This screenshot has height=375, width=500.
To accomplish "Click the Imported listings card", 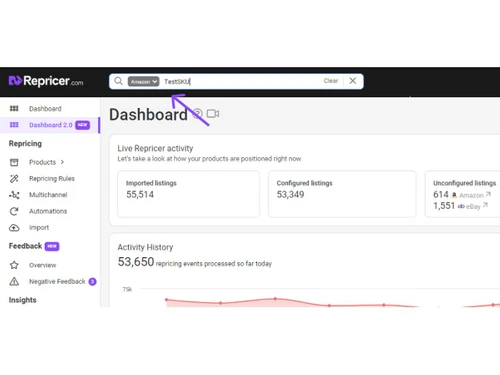I will 188,194.
